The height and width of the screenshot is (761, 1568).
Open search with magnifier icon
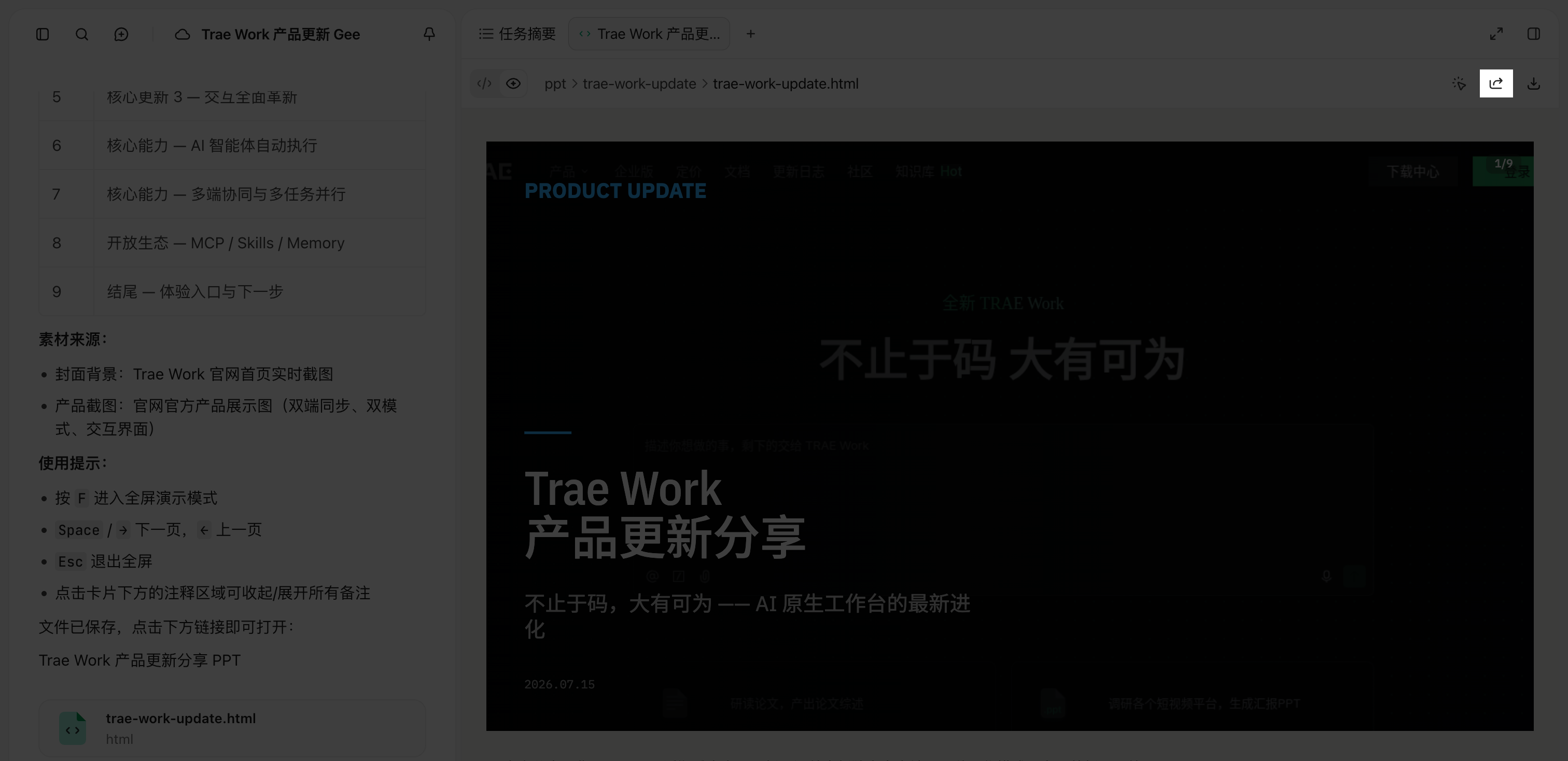(81, 34)
